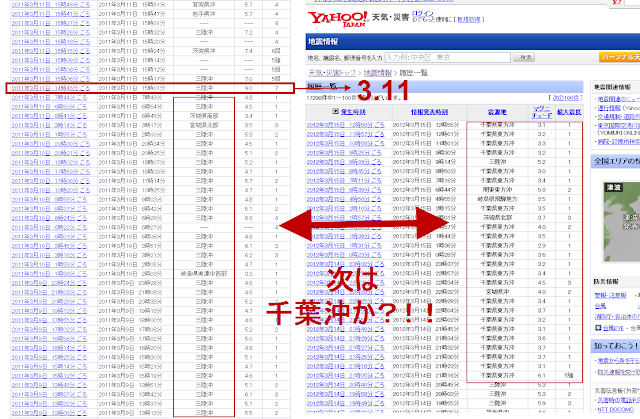The image size is (640, 419).
Task: Click the 津波 map thumbnail
Action: pyautogui.click(x=622, y=222)
